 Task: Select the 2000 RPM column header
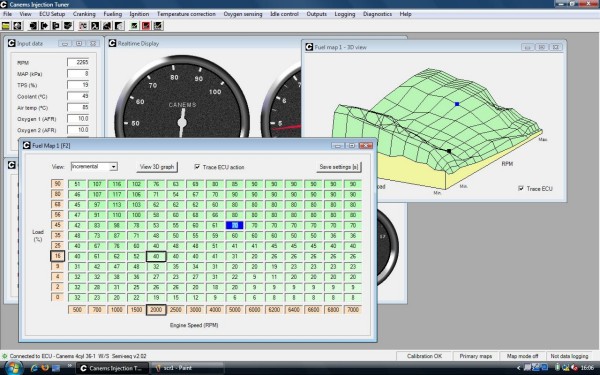click(156, 310)
